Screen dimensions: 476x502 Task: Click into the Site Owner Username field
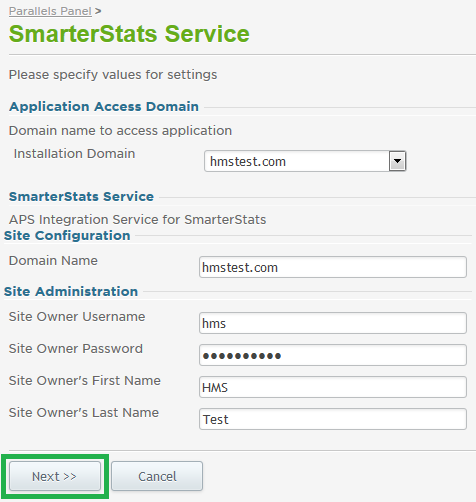pos(333,323)
